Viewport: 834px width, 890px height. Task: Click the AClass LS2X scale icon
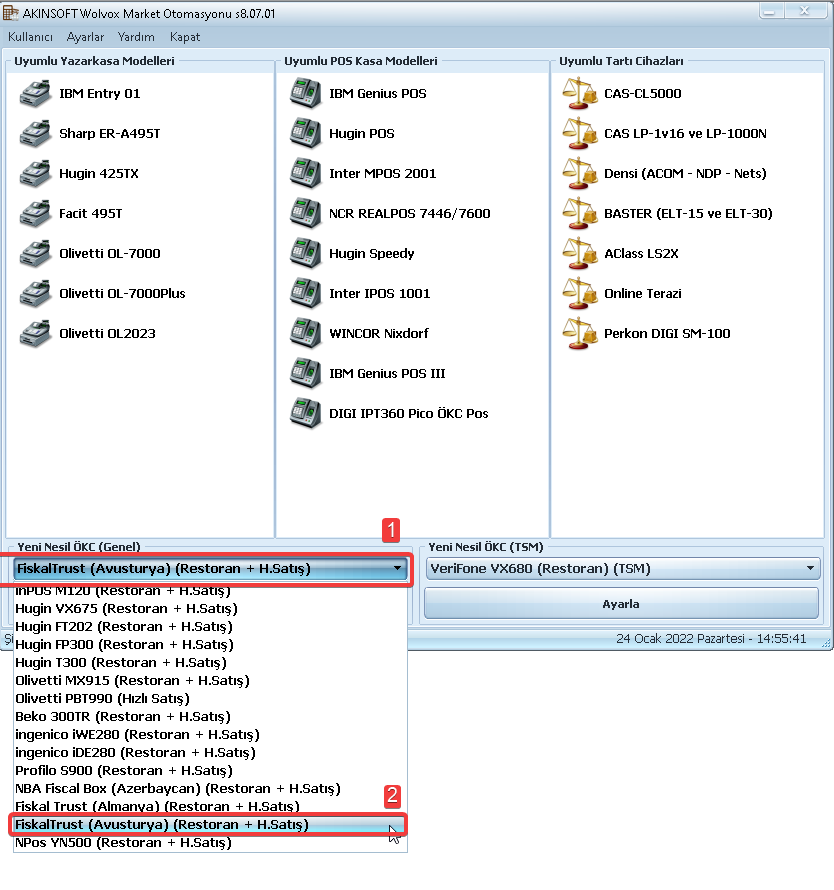pyautogui.click(x=580, y=254)
